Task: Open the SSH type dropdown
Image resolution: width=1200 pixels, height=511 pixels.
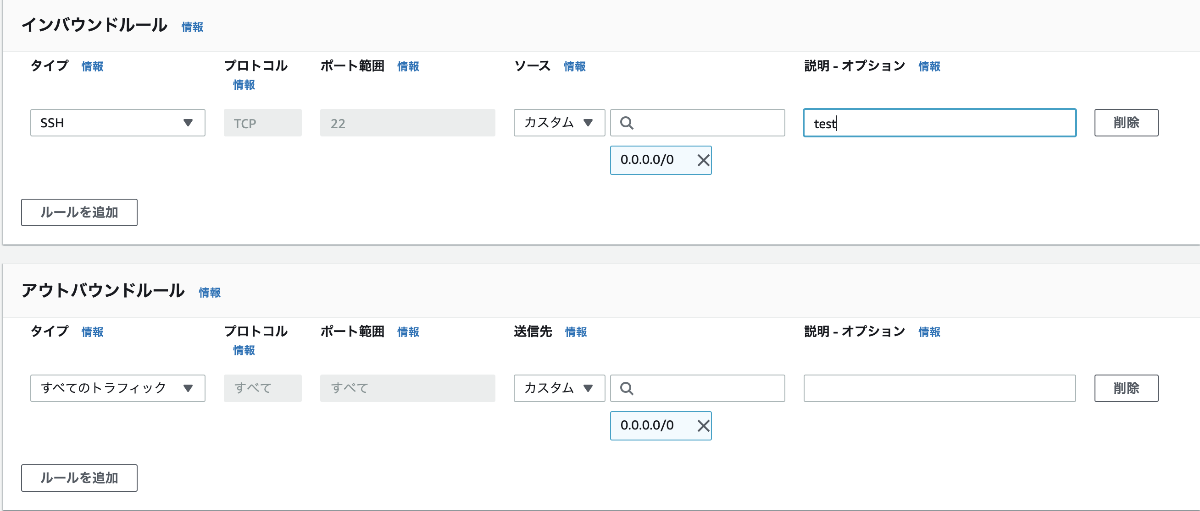Action: (118, 123)
